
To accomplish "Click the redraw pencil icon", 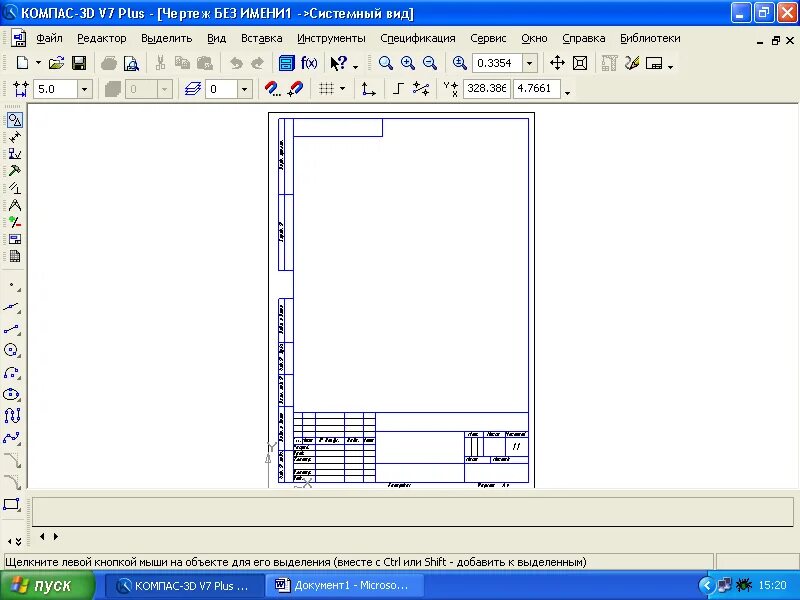I will [x=632, y=63].
